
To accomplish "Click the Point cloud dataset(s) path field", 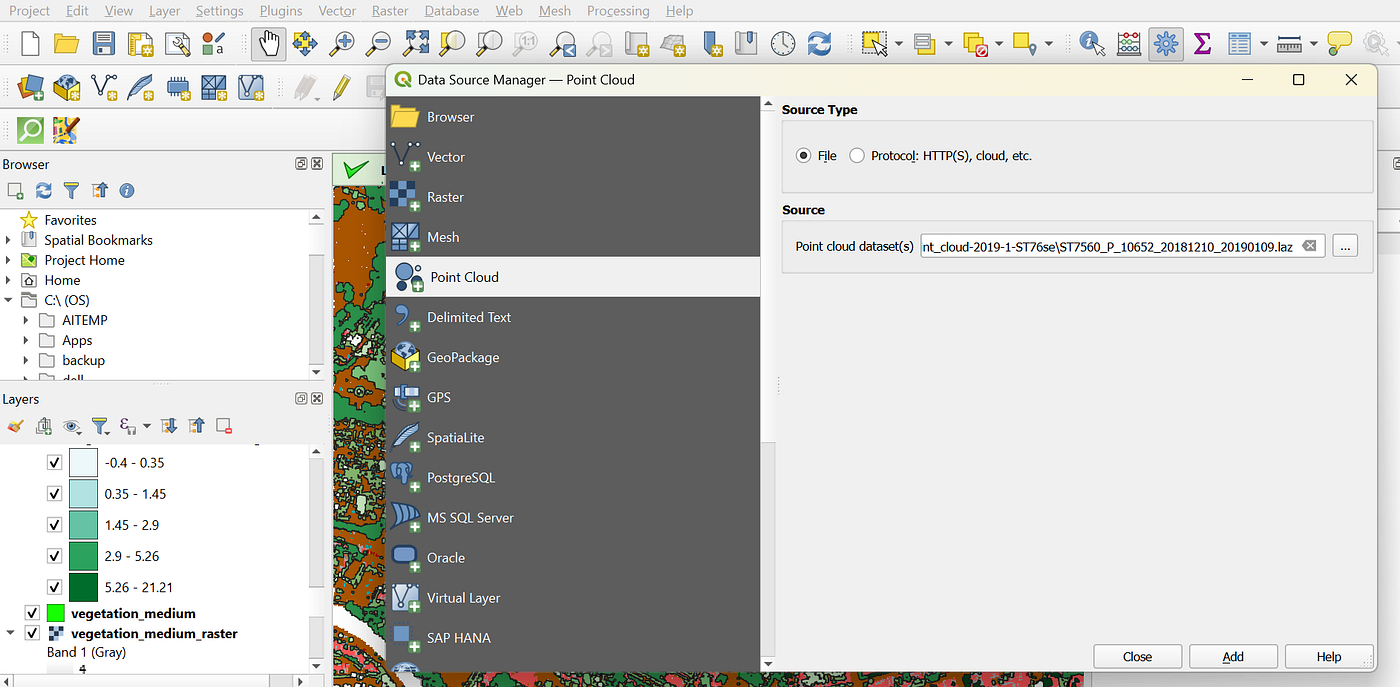I will coord(1122,245).
